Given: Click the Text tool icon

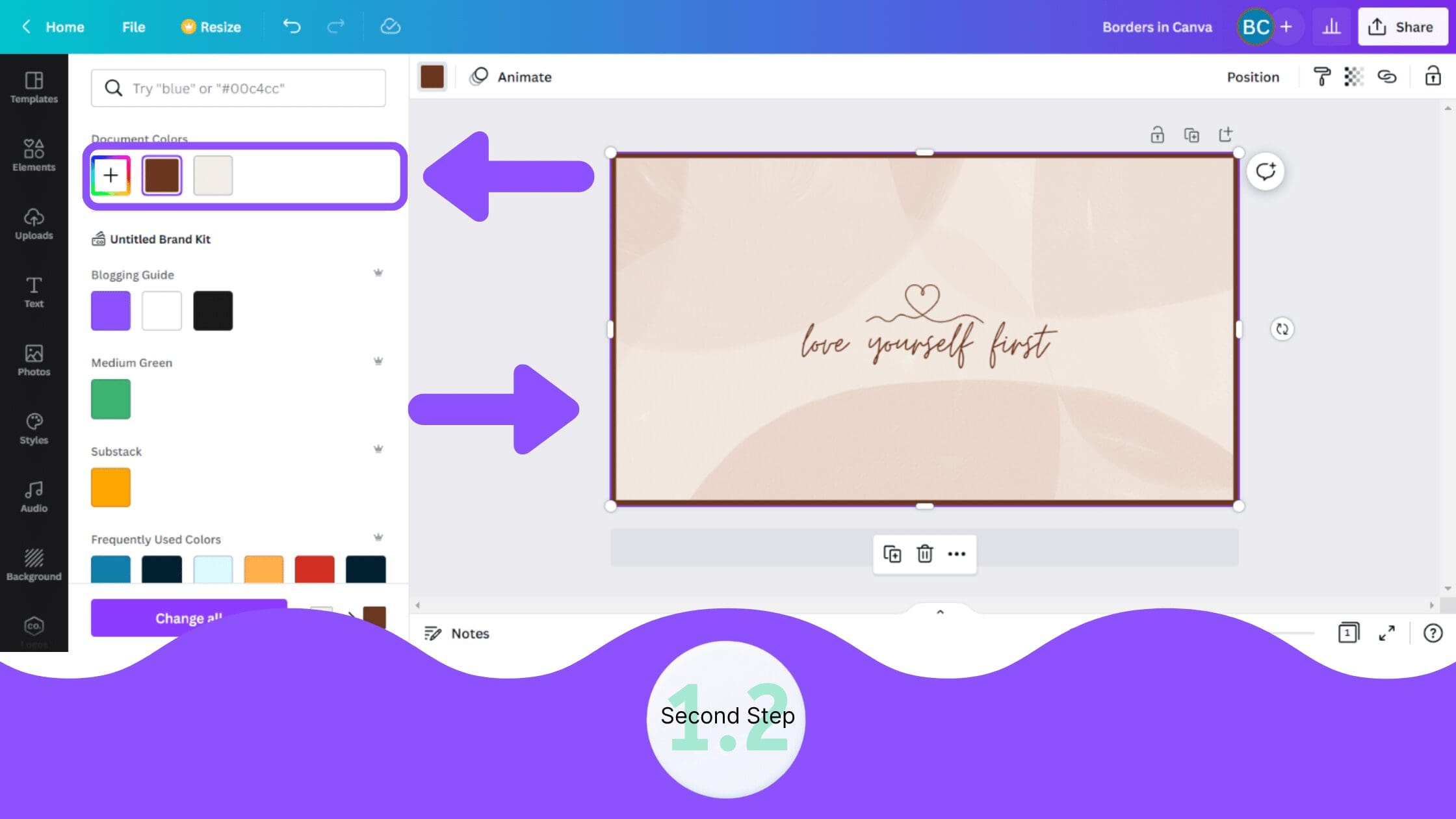Looking at the screenshot, I should [x=33, y=291].
